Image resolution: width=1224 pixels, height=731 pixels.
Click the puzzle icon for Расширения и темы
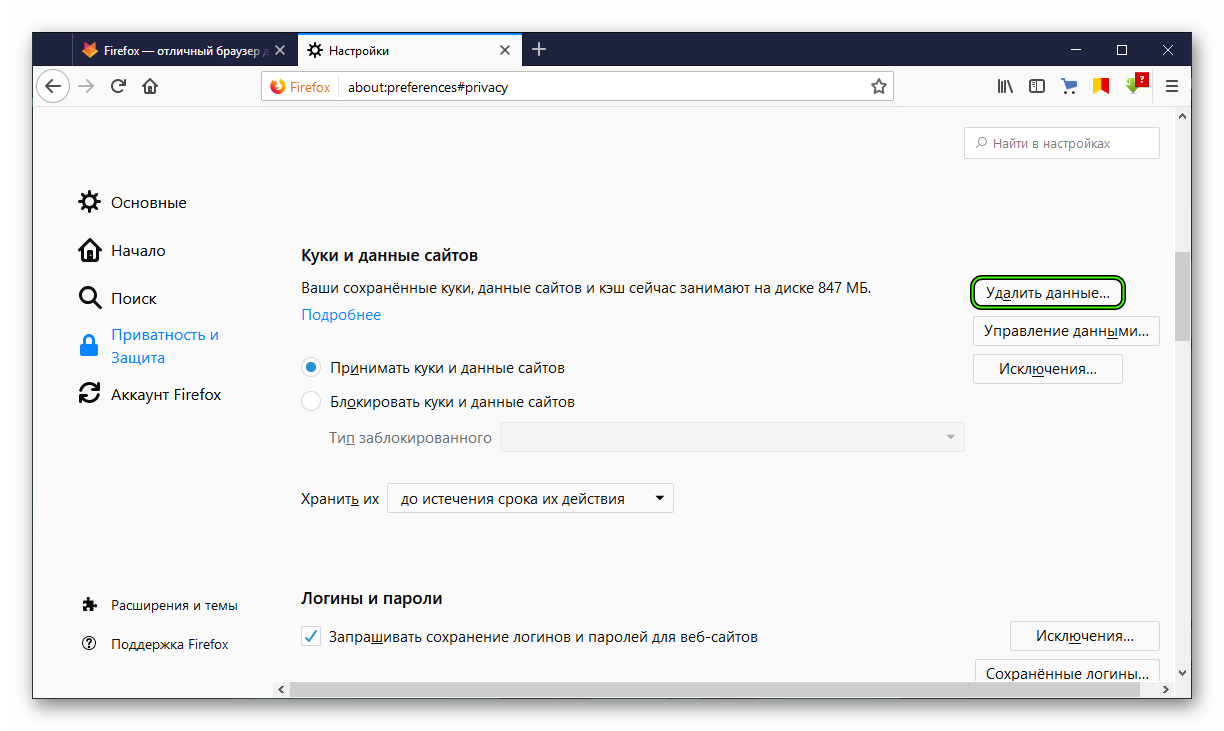coord(90,605)
